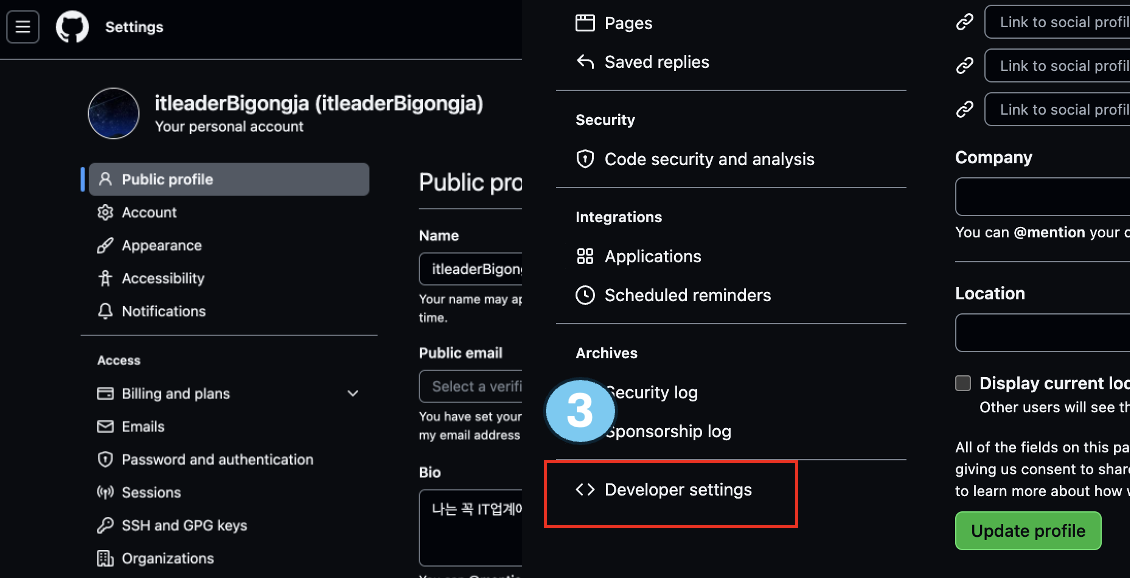Click the Organizations building icon

click(x=105, y=559)
